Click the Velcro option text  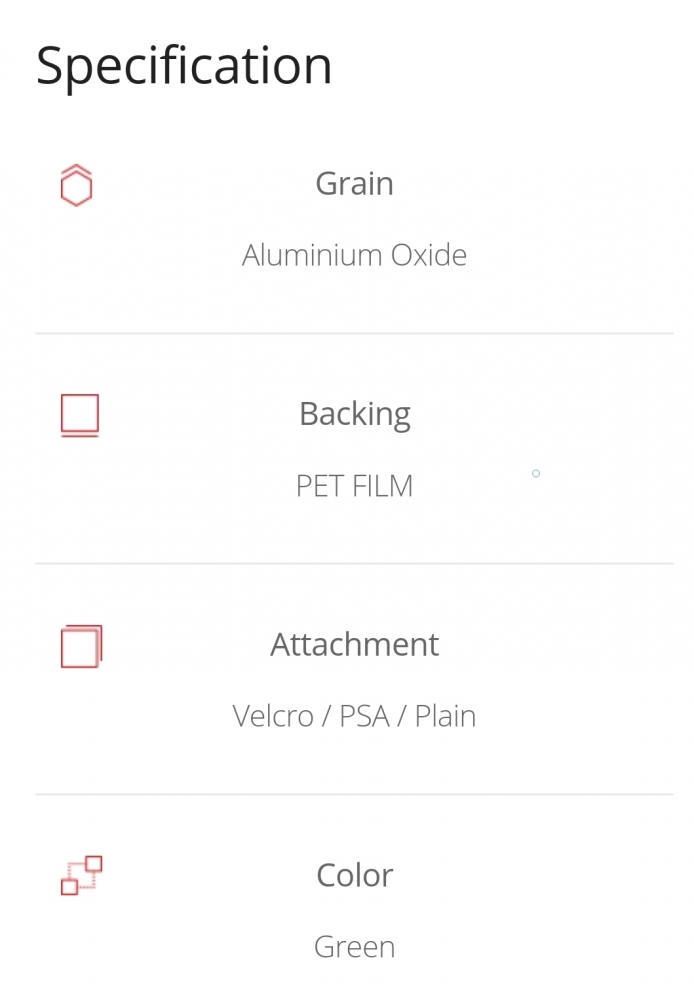(x=273, y=716)
